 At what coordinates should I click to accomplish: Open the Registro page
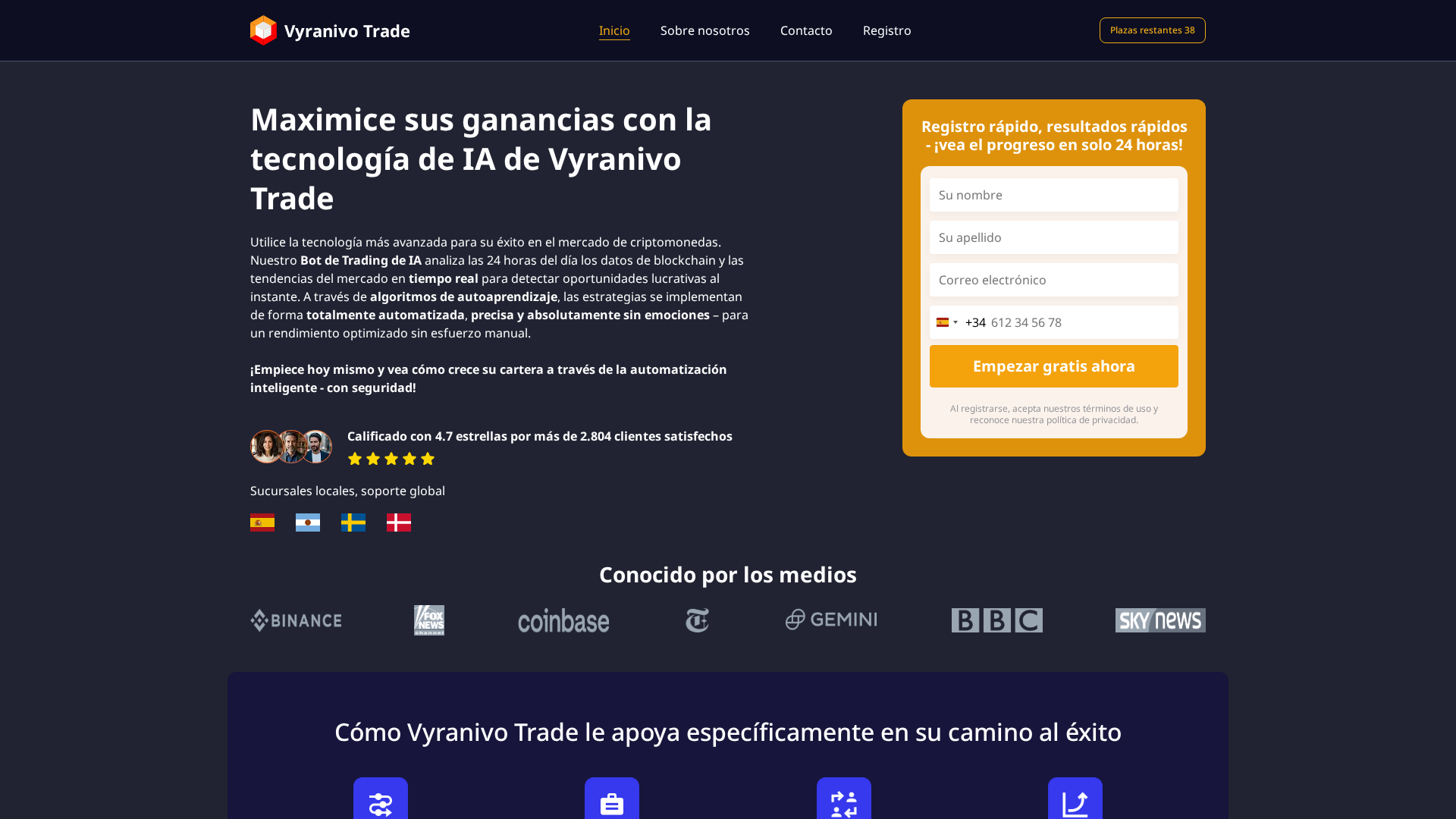point(886,30)
